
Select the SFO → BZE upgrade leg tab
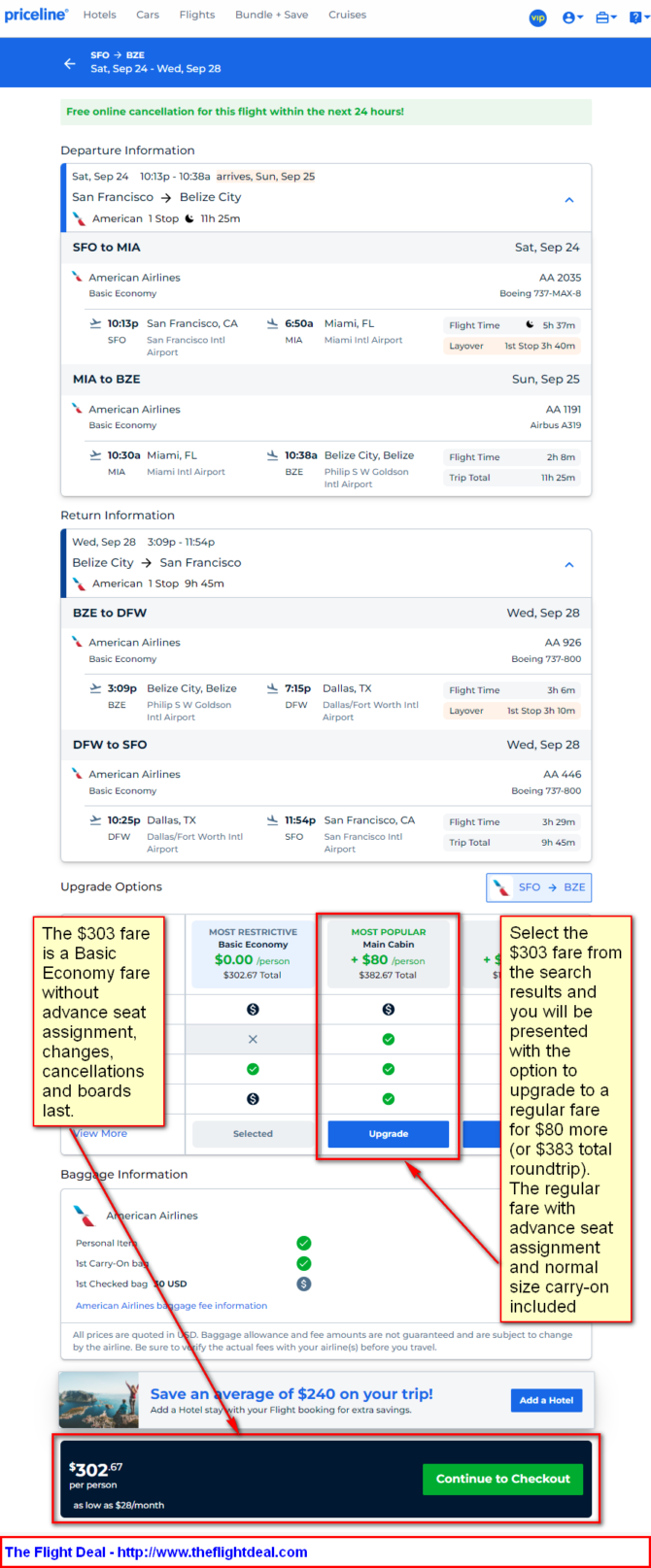[538, 887]
